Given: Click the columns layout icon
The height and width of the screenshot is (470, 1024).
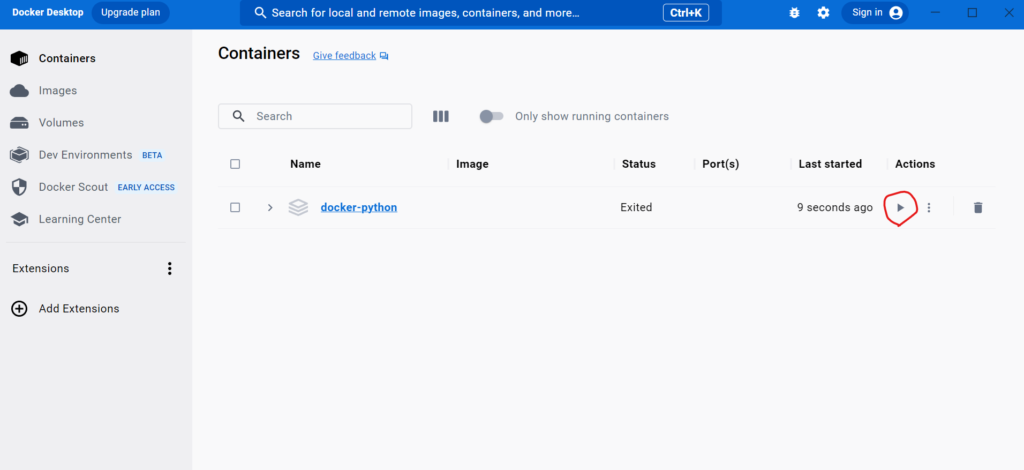Looking at the screenshot, I should point(441,116).
